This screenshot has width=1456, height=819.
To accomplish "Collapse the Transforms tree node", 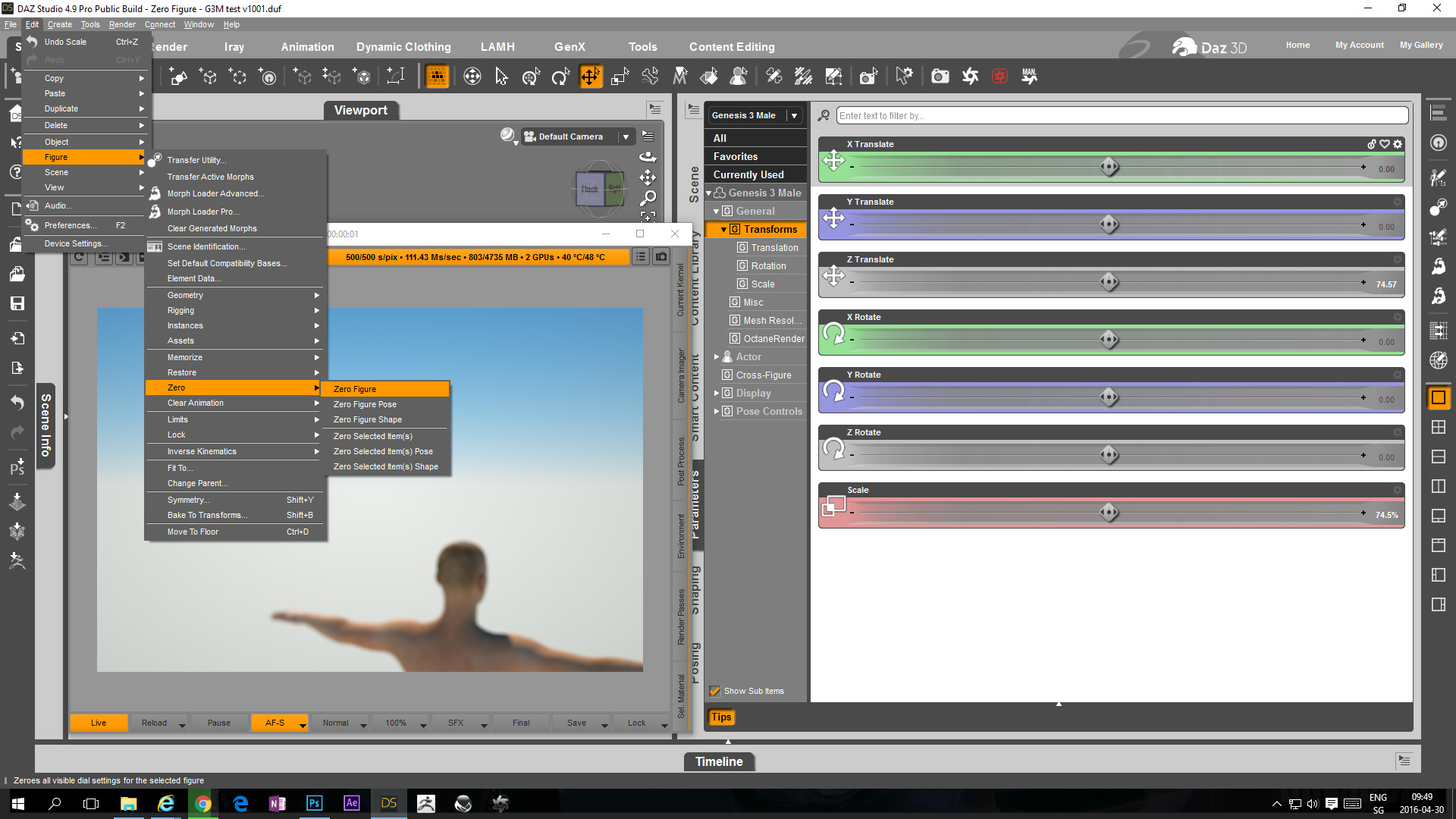I will click(723, 229).
